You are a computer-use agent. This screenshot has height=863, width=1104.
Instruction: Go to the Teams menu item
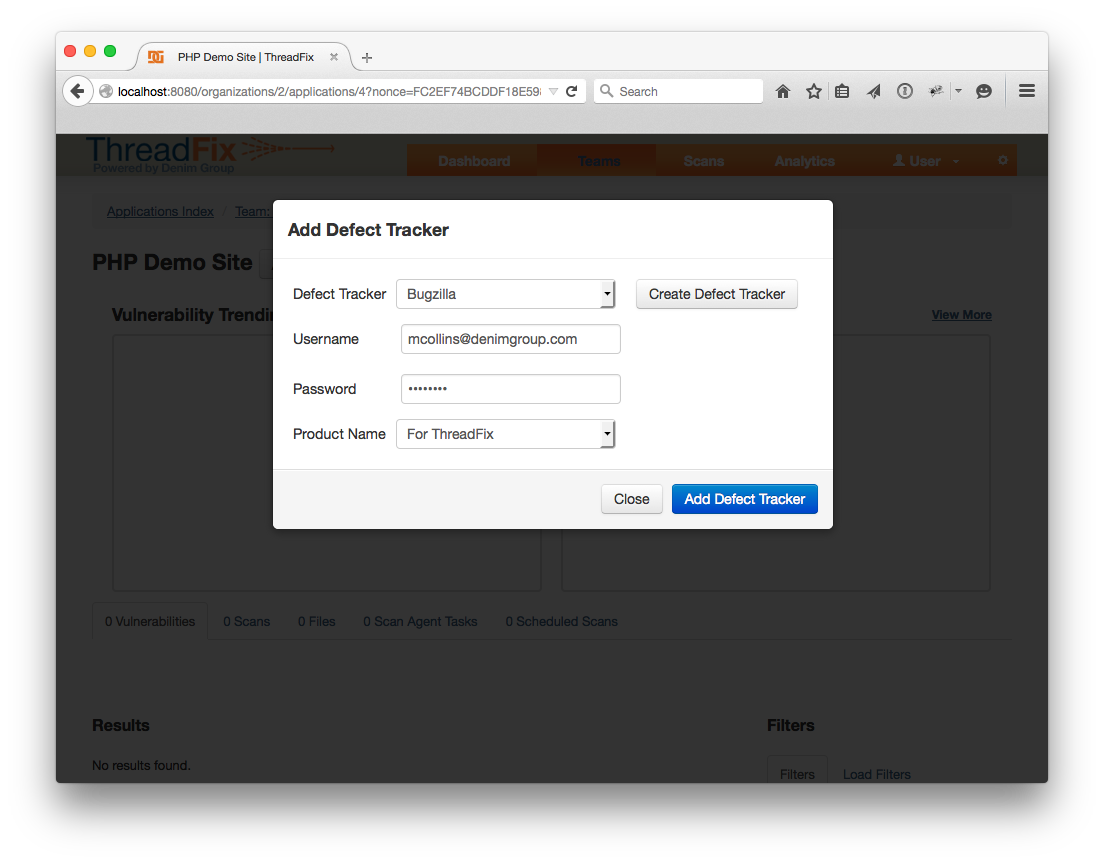click(x=598, y=161)
